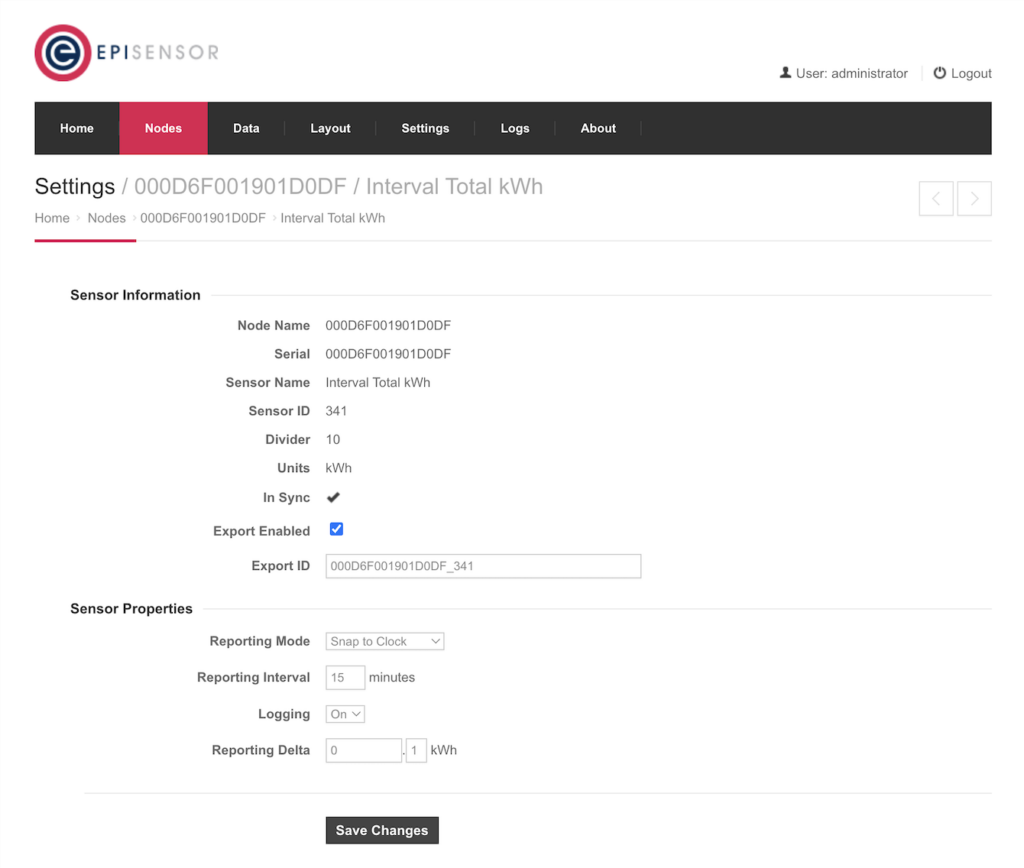Click the right chevron navigation arrow
Screen dimensions: 1024x868
974,198
